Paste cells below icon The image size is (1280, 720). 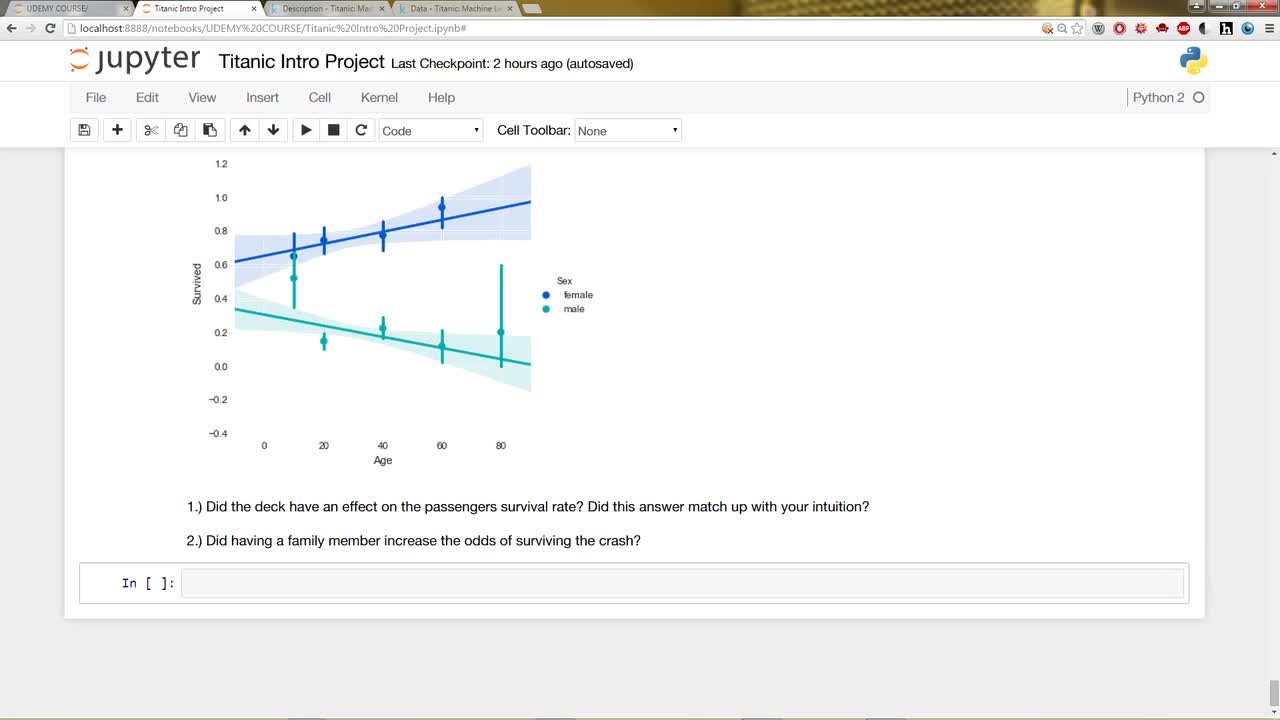click(x=209, y=130)
